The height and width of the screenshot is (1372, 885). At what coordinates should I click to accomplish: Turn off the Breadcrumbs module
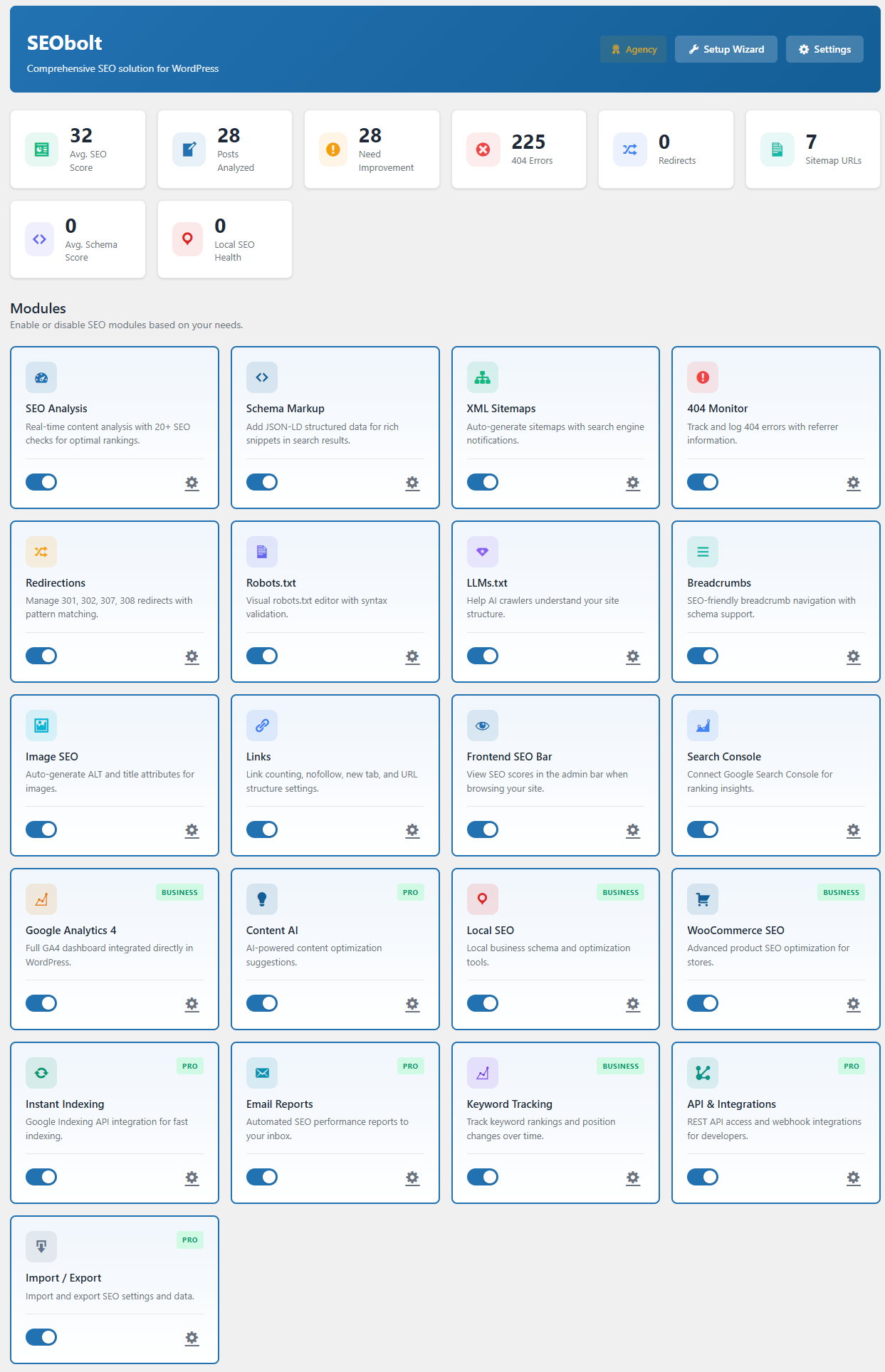(702, 656)
